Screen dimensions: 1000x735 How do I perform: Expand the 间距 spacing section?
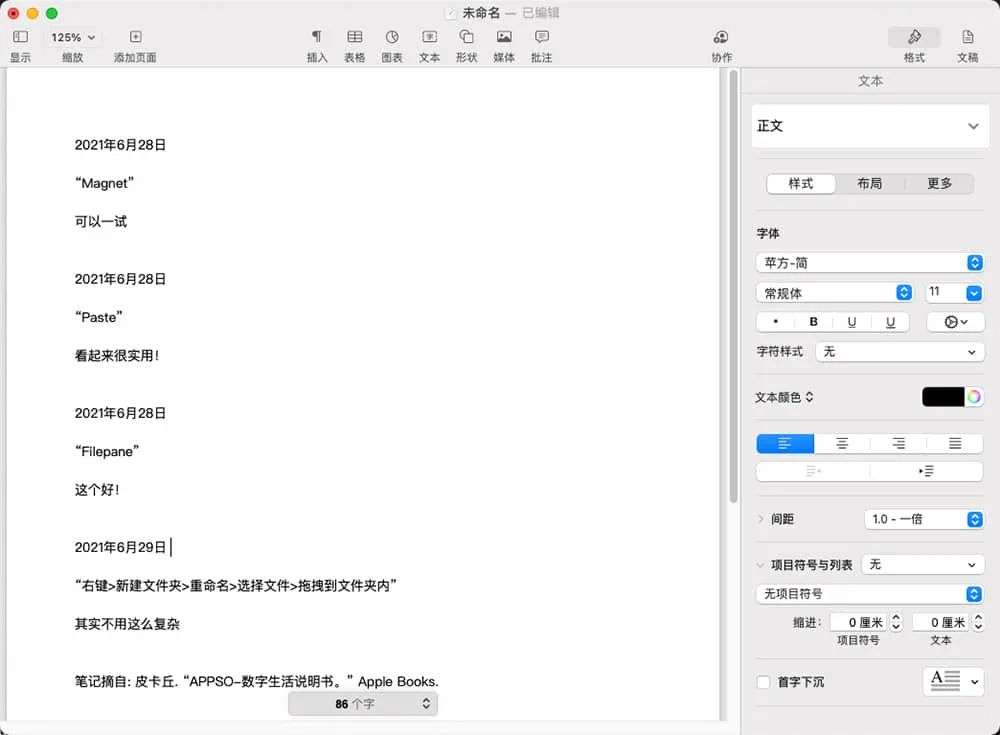[761, 519]
